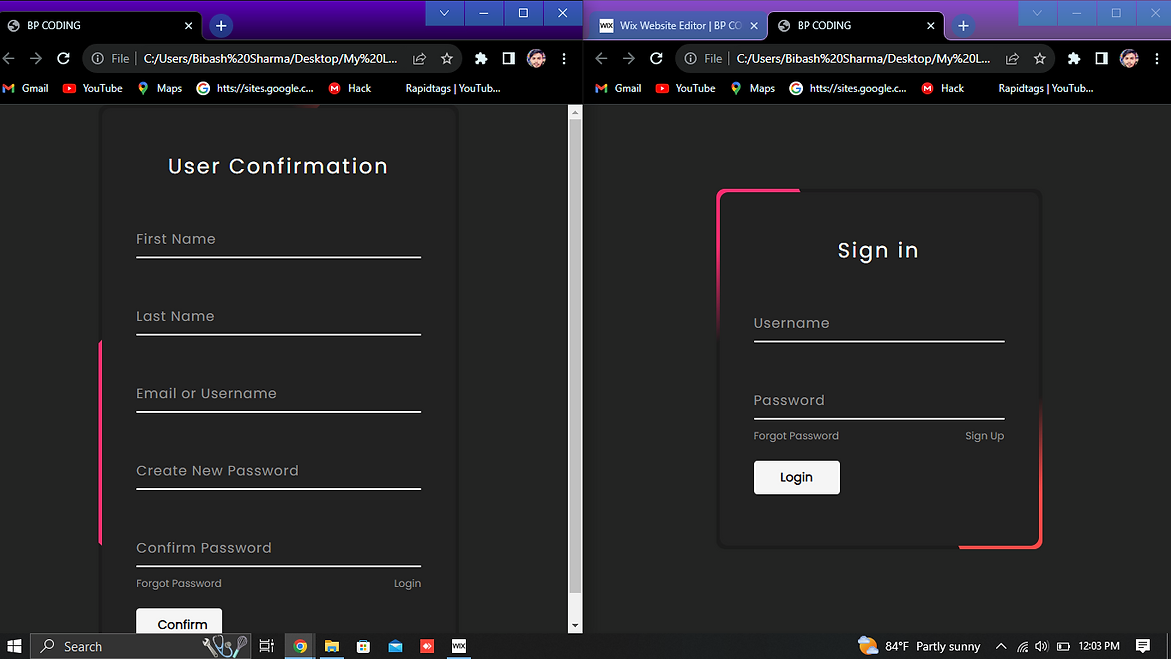
Task: Click the share icon in the left address bar
Action: (x=420, y=59)
